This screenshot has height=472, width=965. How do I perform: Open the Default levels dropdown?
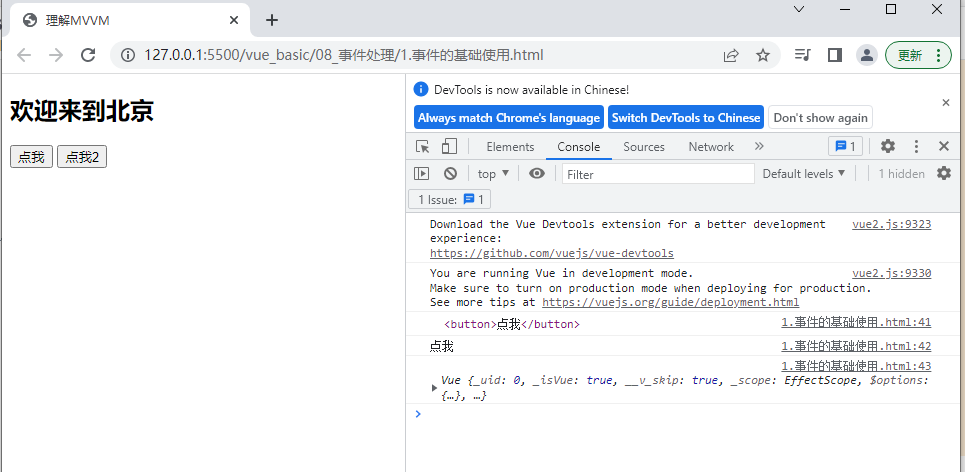(803, 174)
